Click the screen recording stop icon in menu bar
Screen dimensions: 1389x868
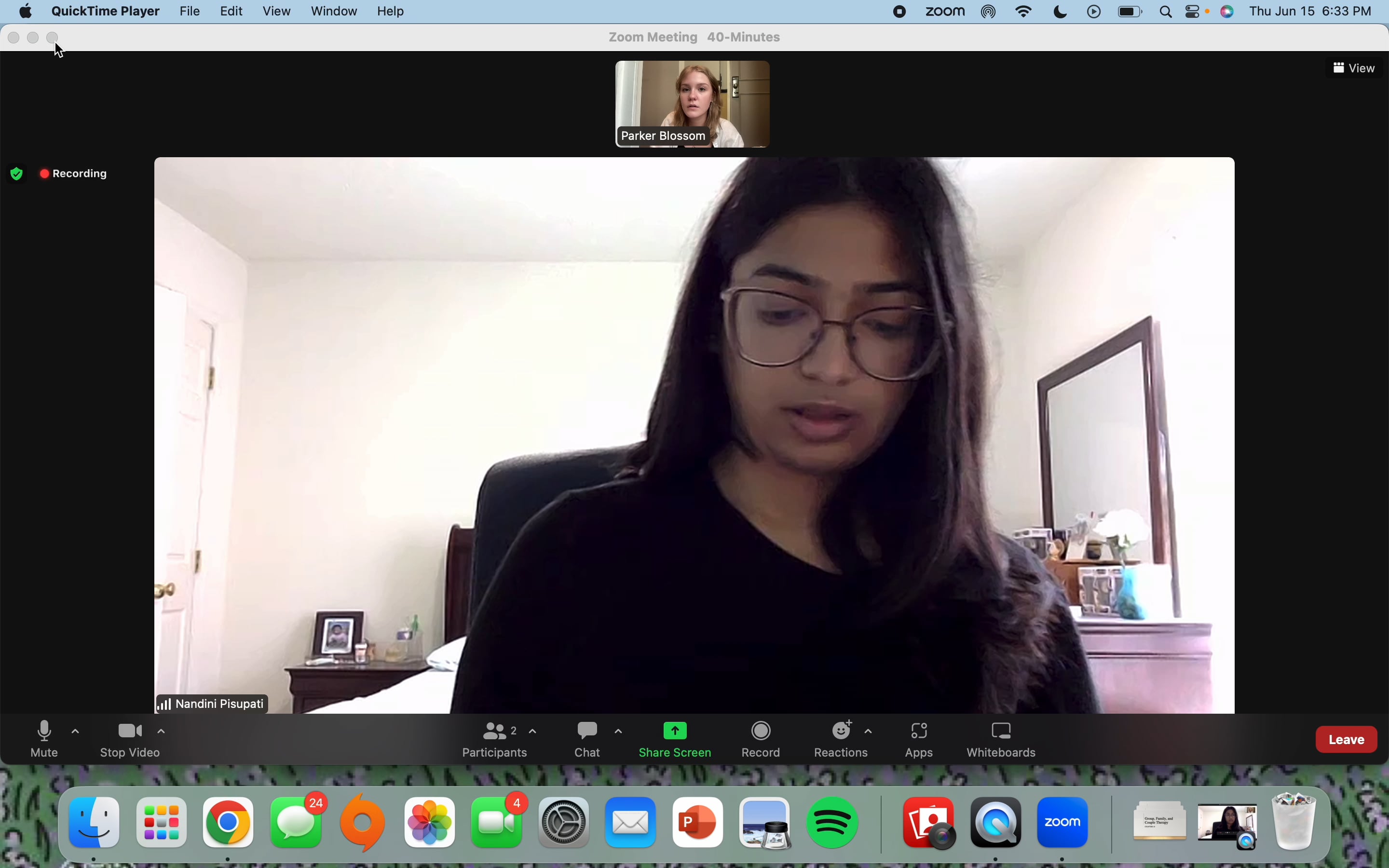(x=900, y=12)
